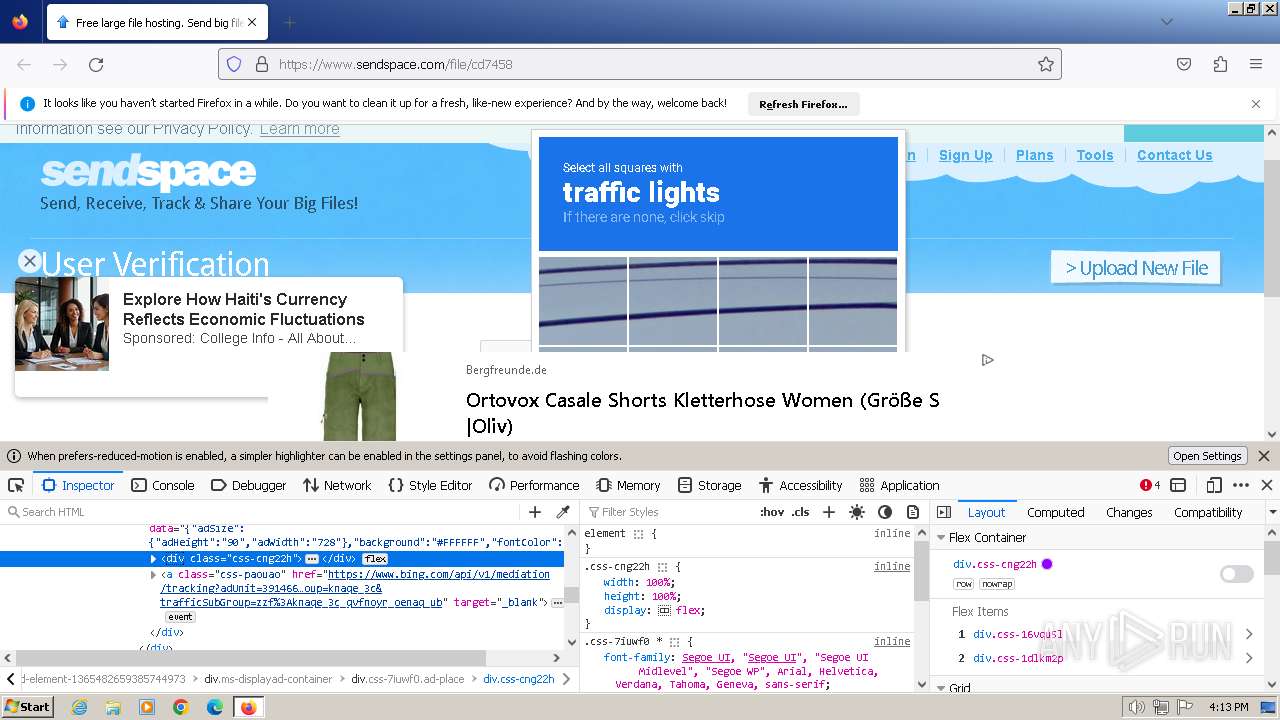The image size is (1280, 720).
Task: Toggle the .cls class panel
Action: click(x=800, y=512)
